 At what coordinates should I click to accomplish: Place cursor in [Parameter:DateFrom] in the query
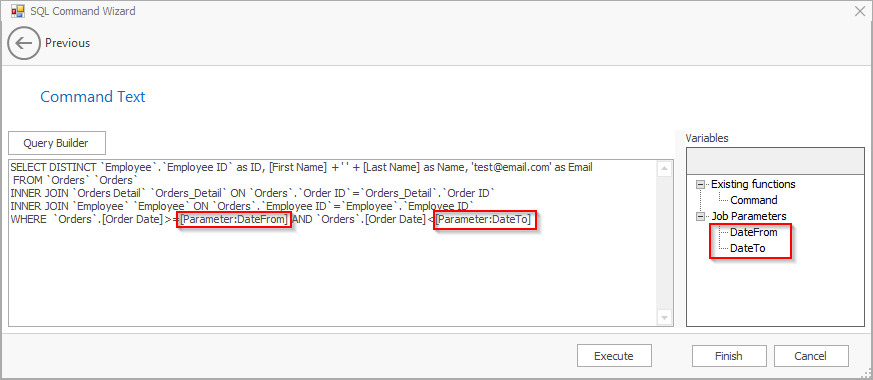[234, 220]
